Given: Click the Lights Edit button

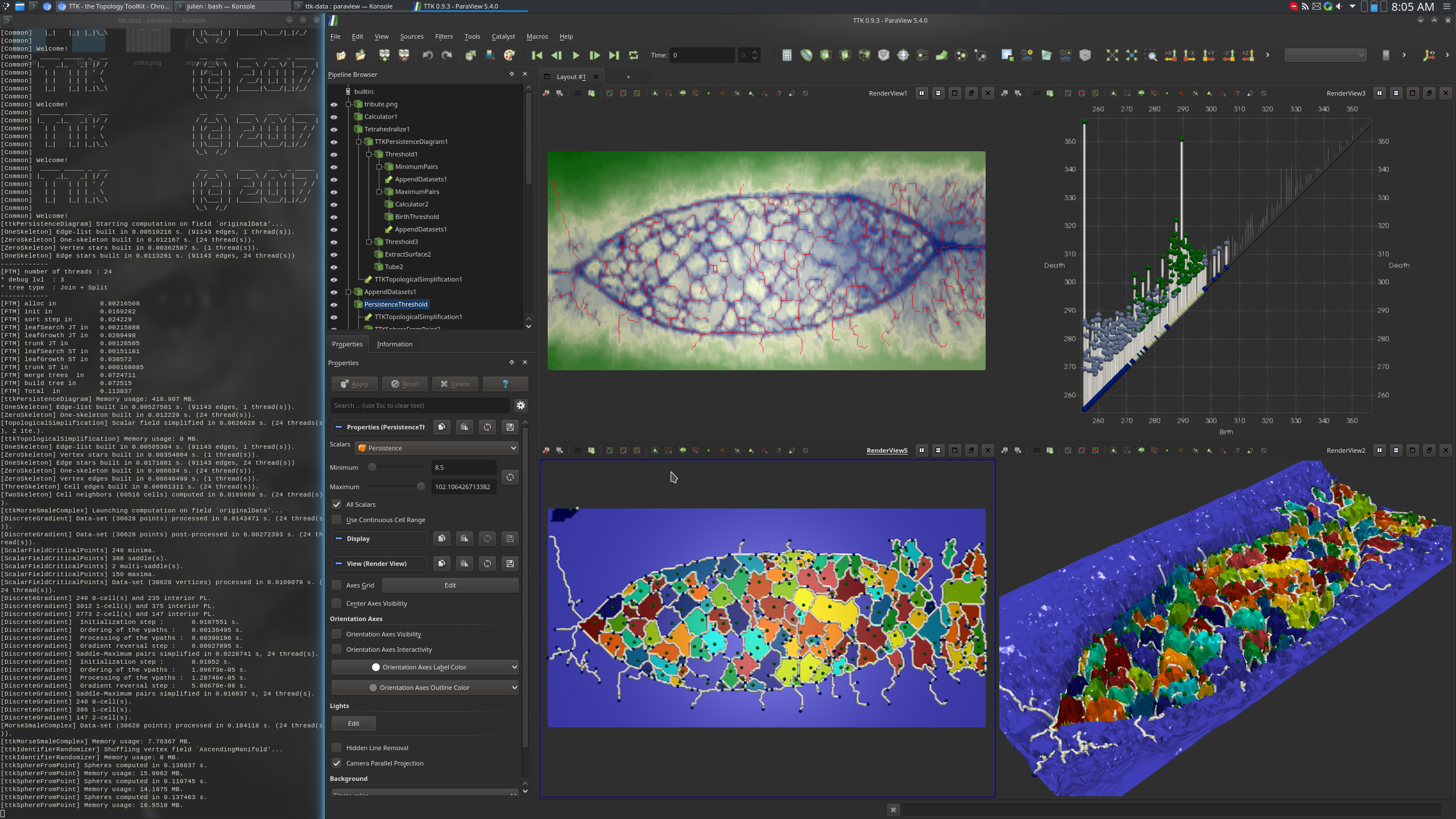Looking at the screenshot, I should coord(353,723).
